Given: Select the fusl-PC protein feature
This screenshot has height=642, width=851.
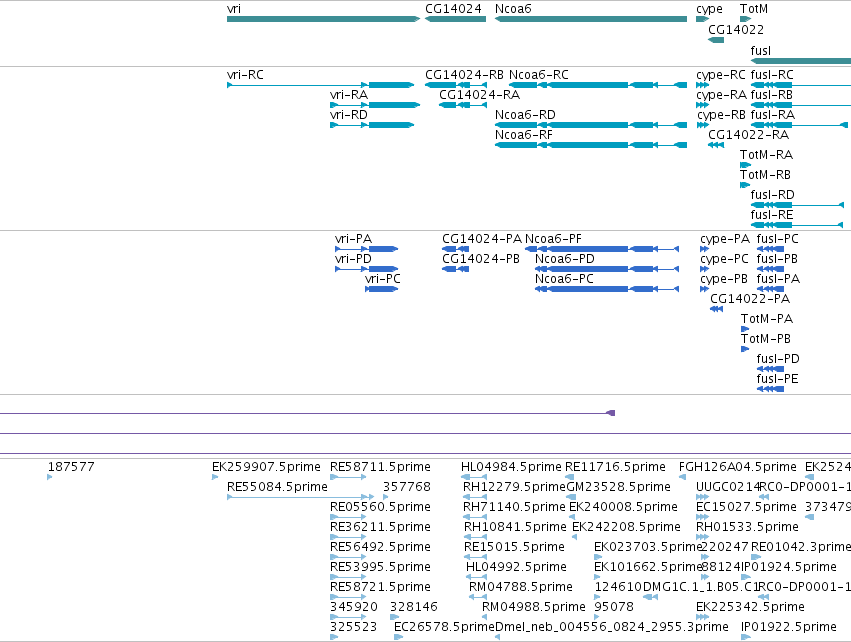Looking at the screenshot, I should 770,249.
